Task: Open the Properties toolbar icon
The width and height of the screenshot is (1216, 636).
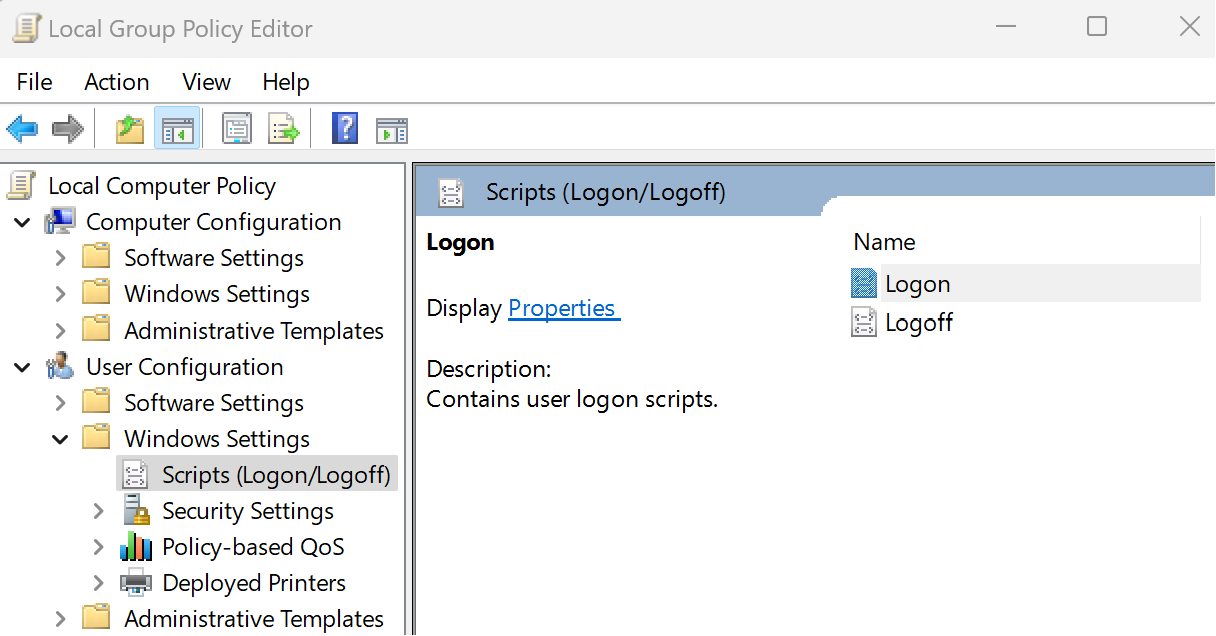Action: [237, 129]
